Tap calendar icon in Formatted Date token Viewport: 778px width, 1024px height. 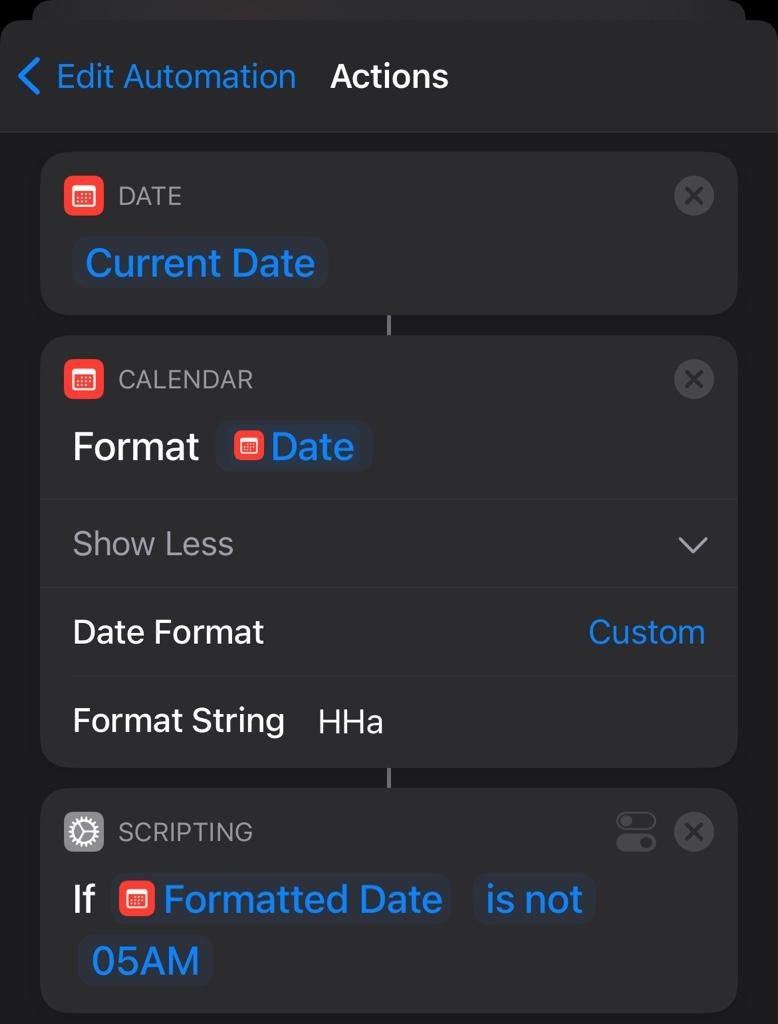[x=137, y=900]
